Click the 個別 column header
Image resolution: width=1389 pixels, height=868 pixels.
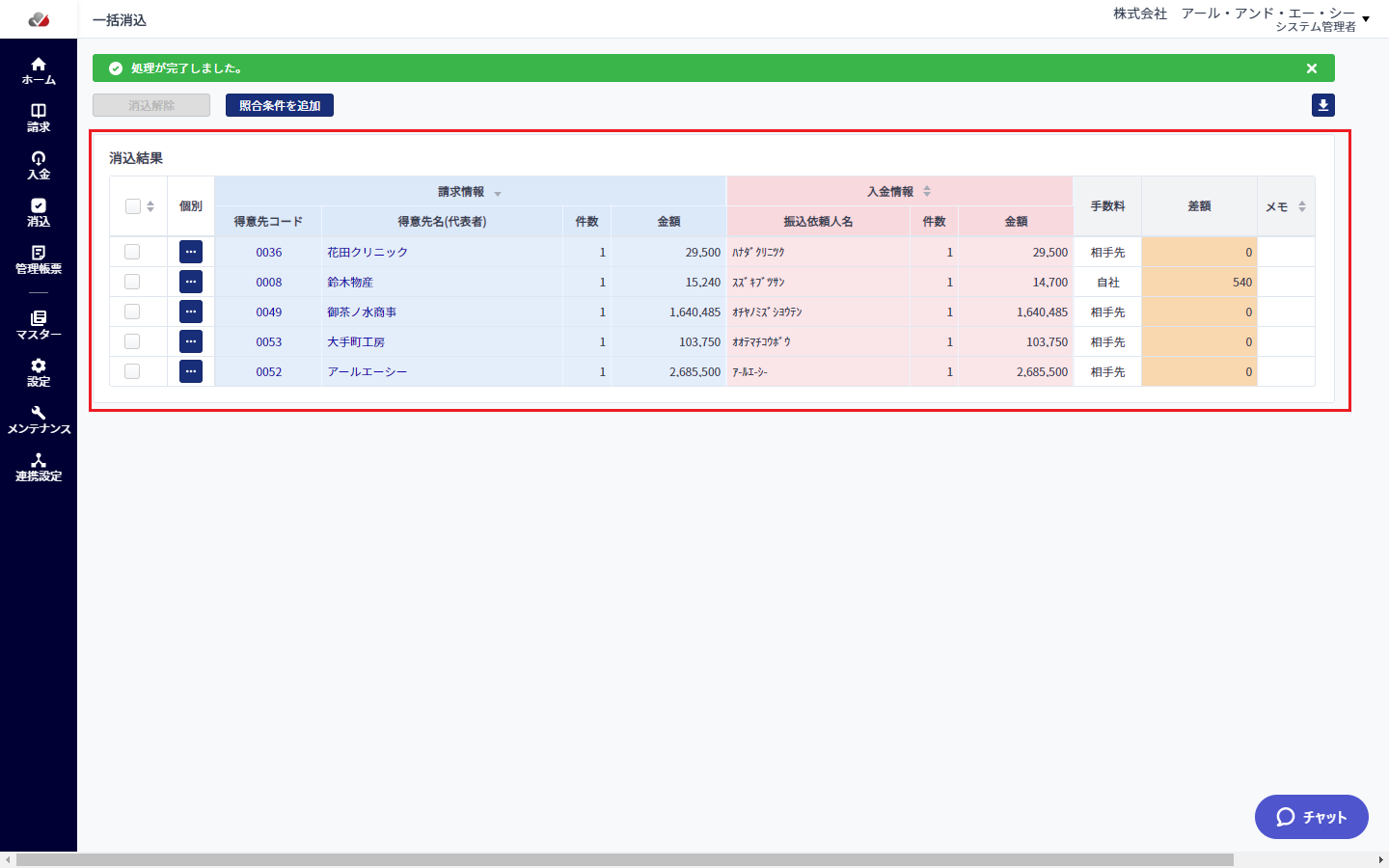pyautogui.click(x=191, y=206)
